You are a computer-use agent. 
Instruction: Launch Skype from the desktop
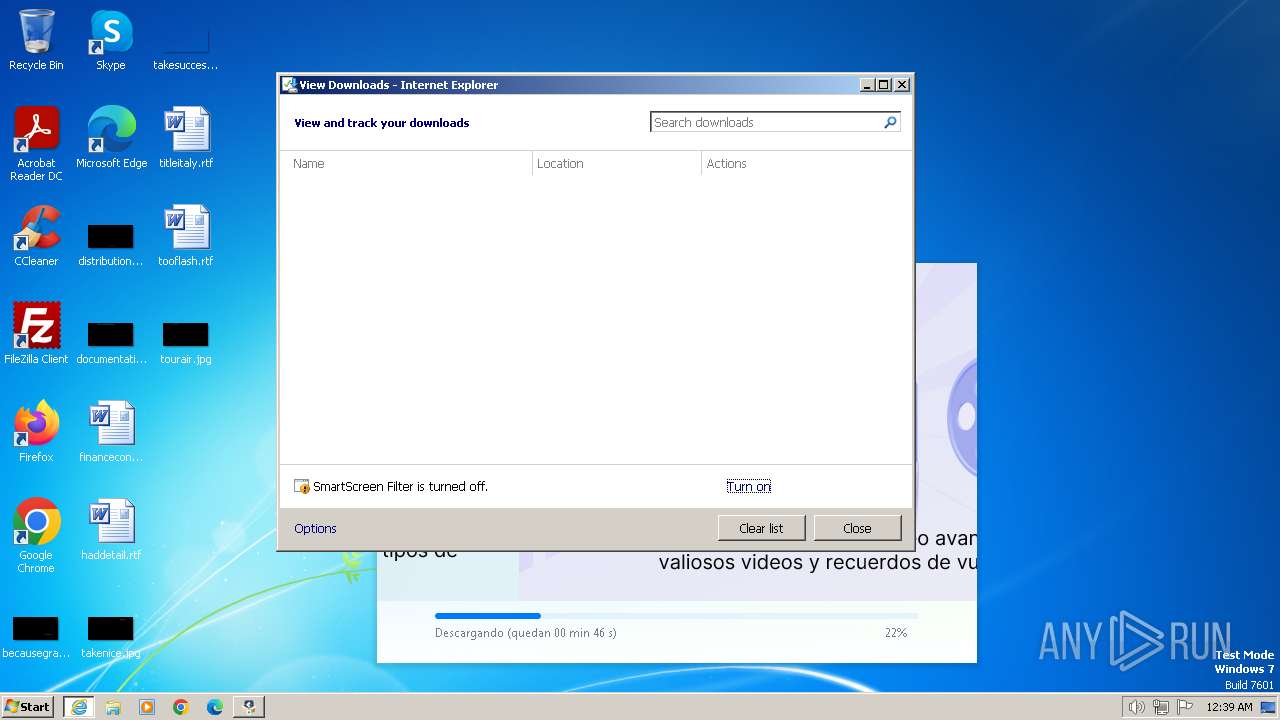click(110, 40)
